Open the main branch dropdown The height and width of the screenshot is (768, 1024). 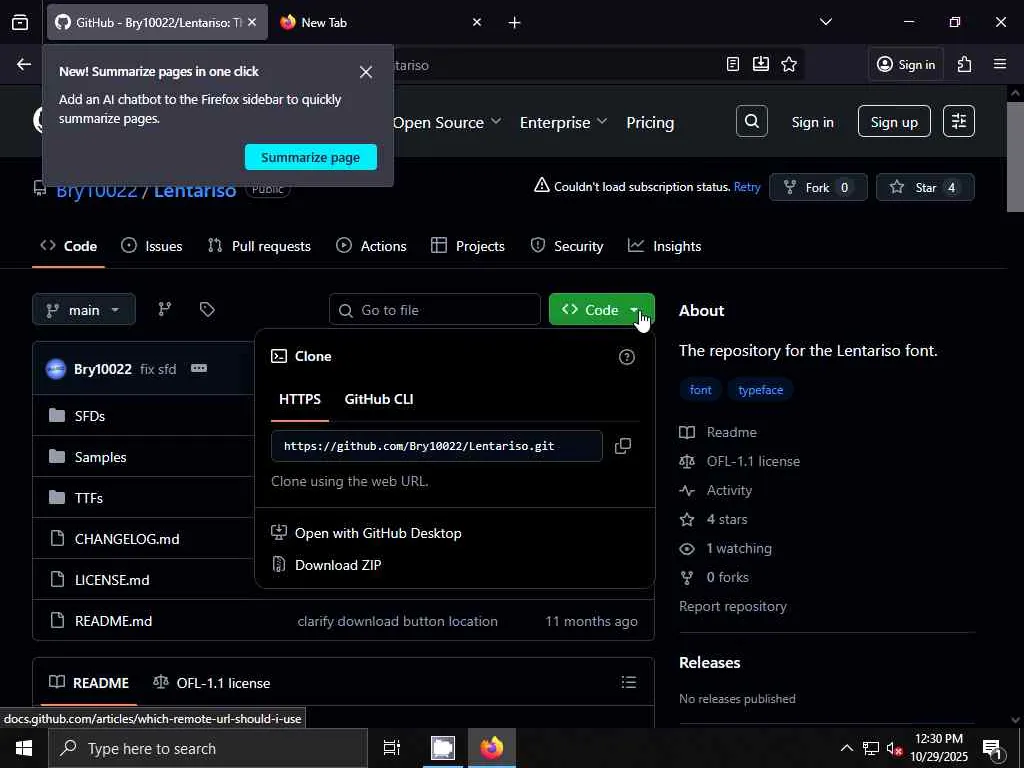point(84,310)
